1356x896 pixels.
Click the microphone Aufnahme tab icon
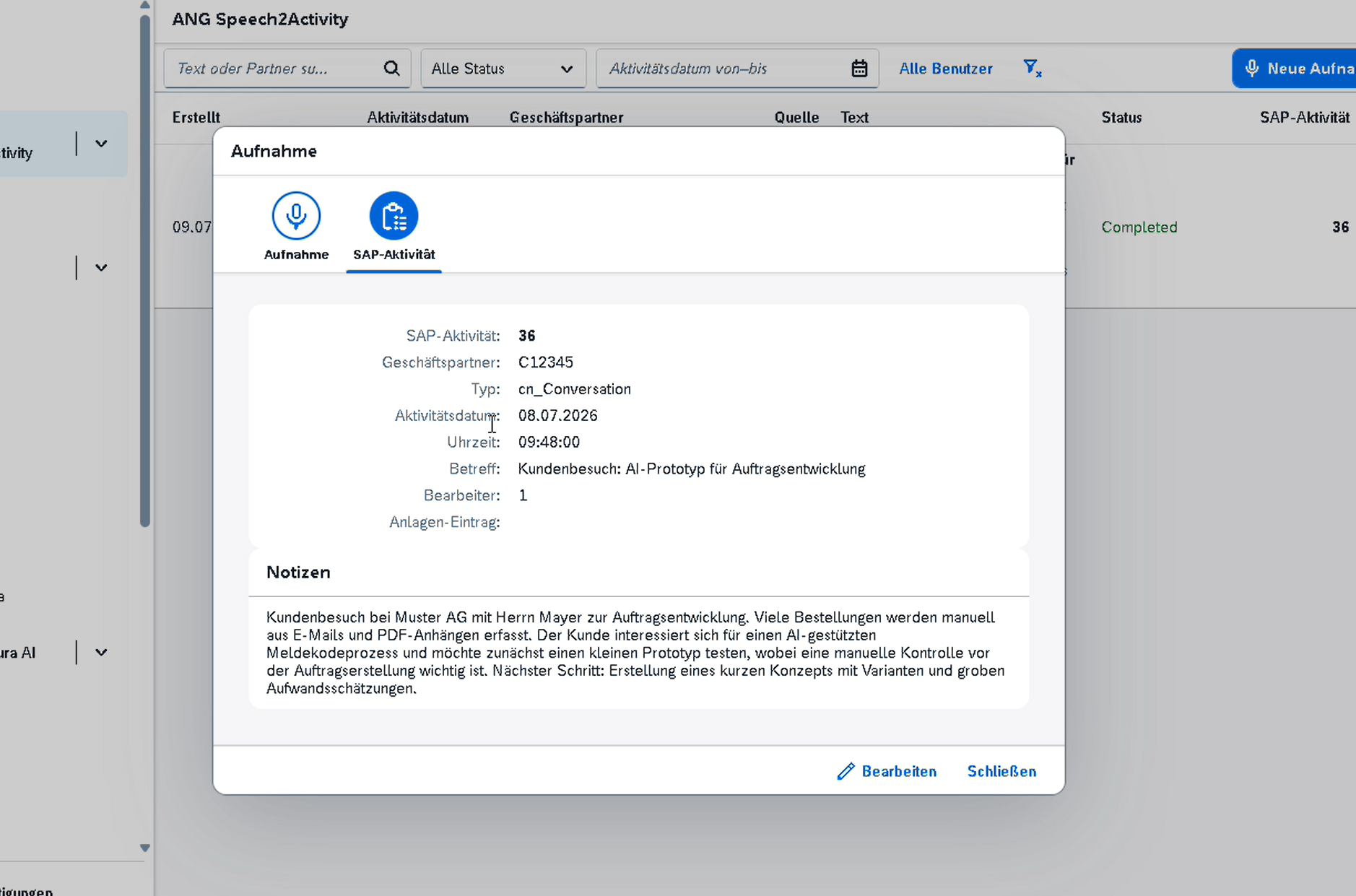(296, 216)
